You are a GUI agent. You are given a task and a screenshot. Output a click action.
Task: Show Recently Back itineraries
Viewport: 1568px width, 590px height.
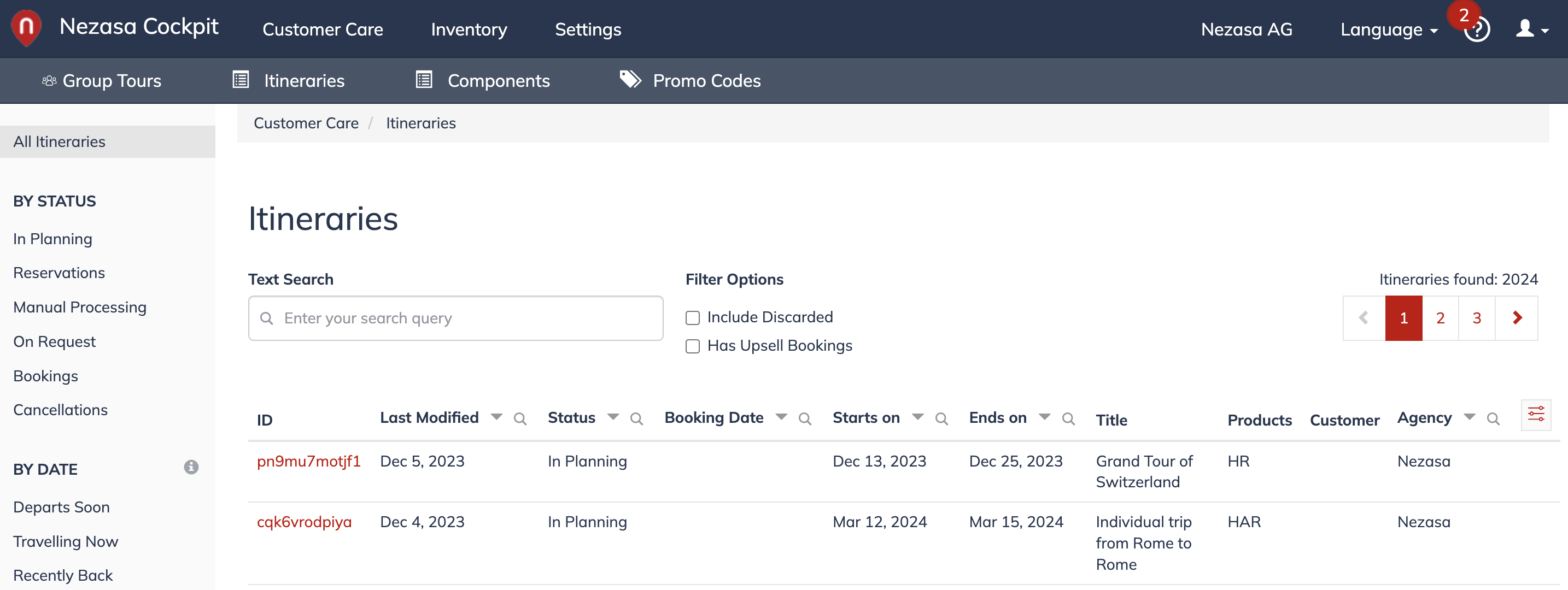pos(63,575)
